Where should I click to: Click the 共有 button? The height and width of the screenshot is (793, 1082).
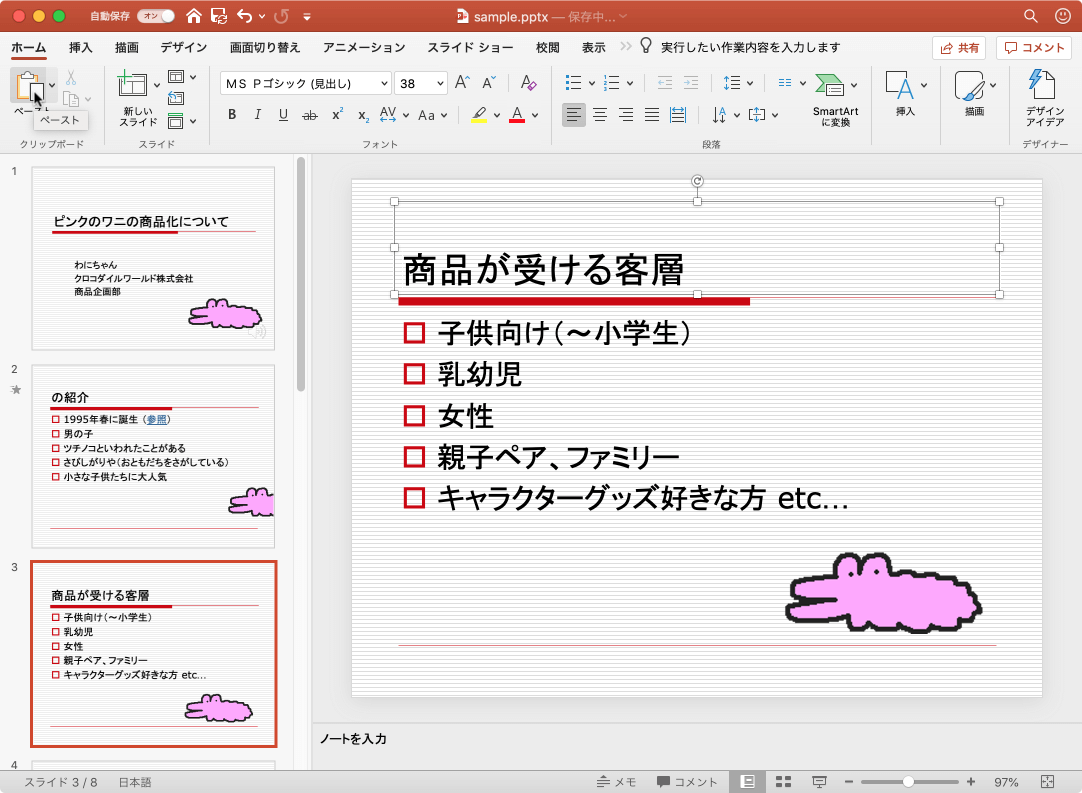pyautogui.click(x=958, y=46)
